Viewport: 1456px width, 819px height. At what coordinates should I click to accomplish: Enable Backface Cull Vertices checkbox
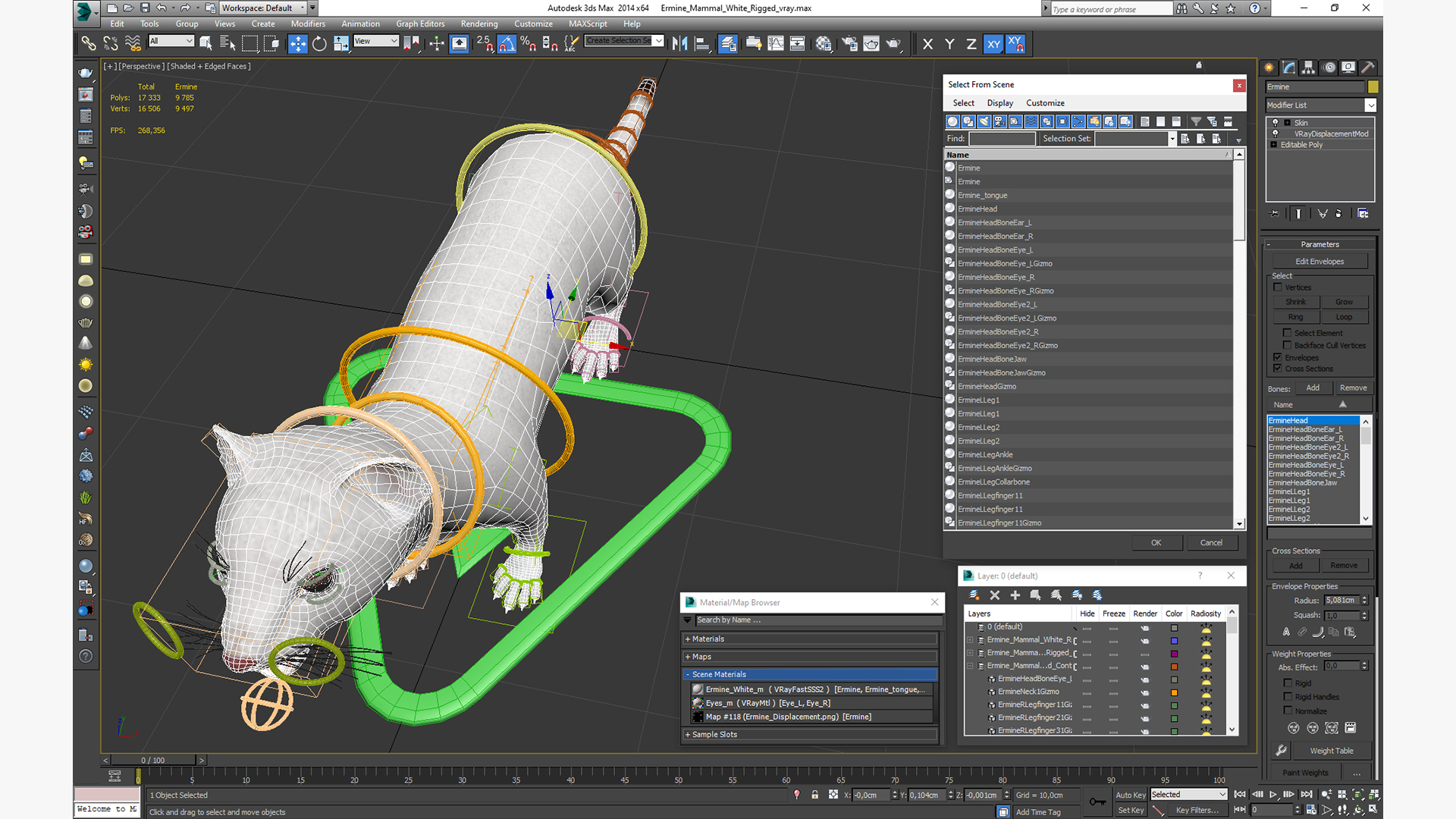(1287, 345)
